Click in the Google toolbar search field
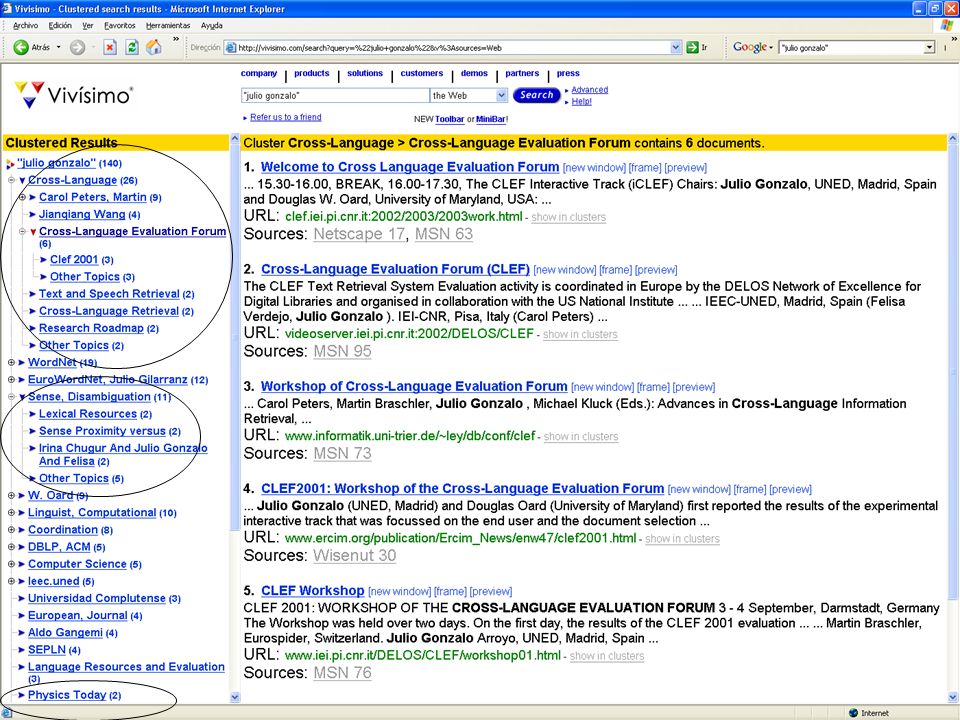This screenshot has height=720, width=960. point(852,47)
